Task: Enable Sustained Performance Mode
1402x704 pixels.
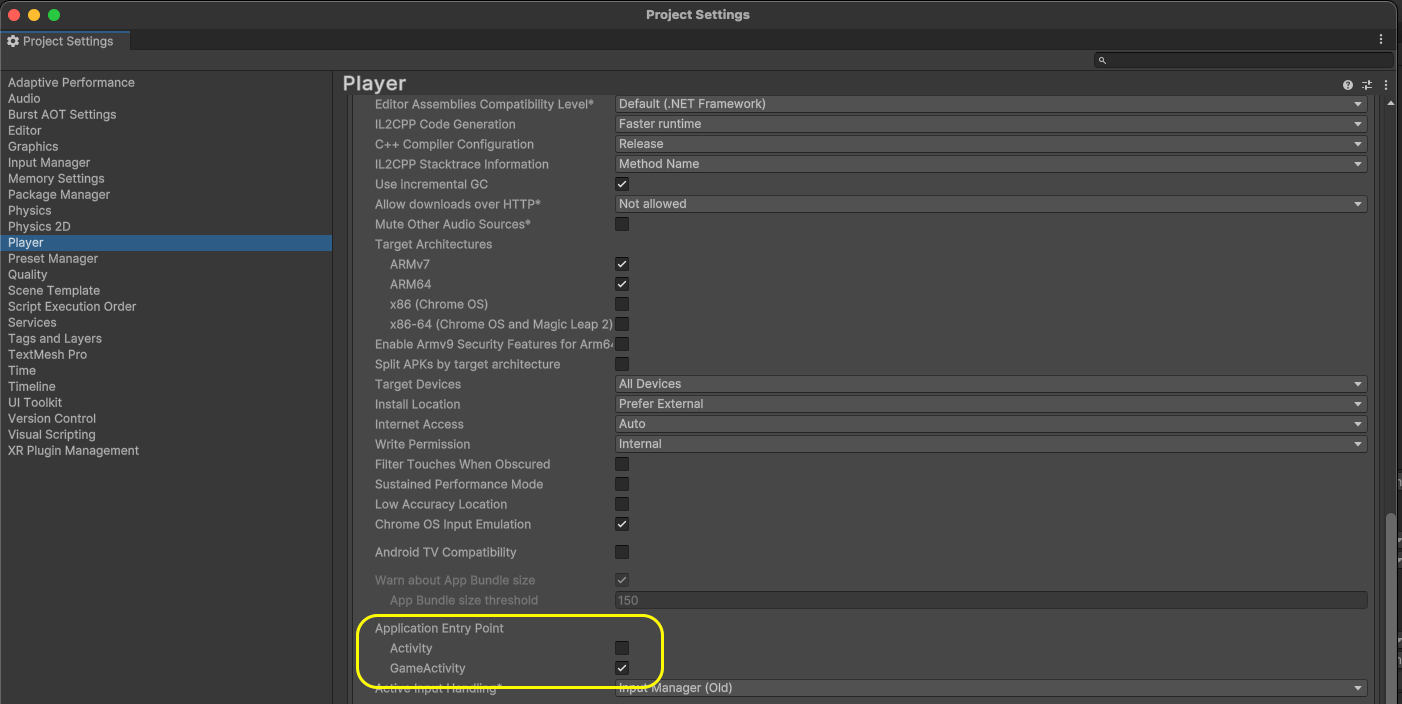Action: (622, 484)
